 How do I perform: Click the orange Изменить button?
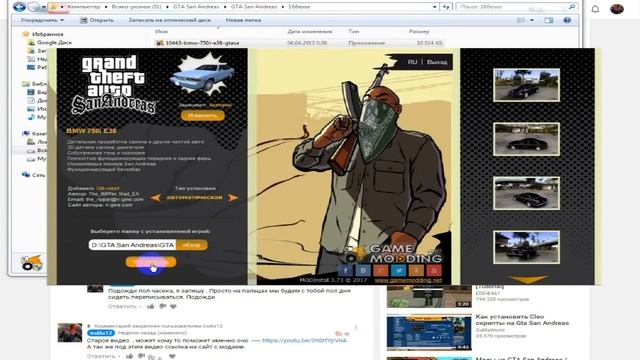[x=202, y=116]
